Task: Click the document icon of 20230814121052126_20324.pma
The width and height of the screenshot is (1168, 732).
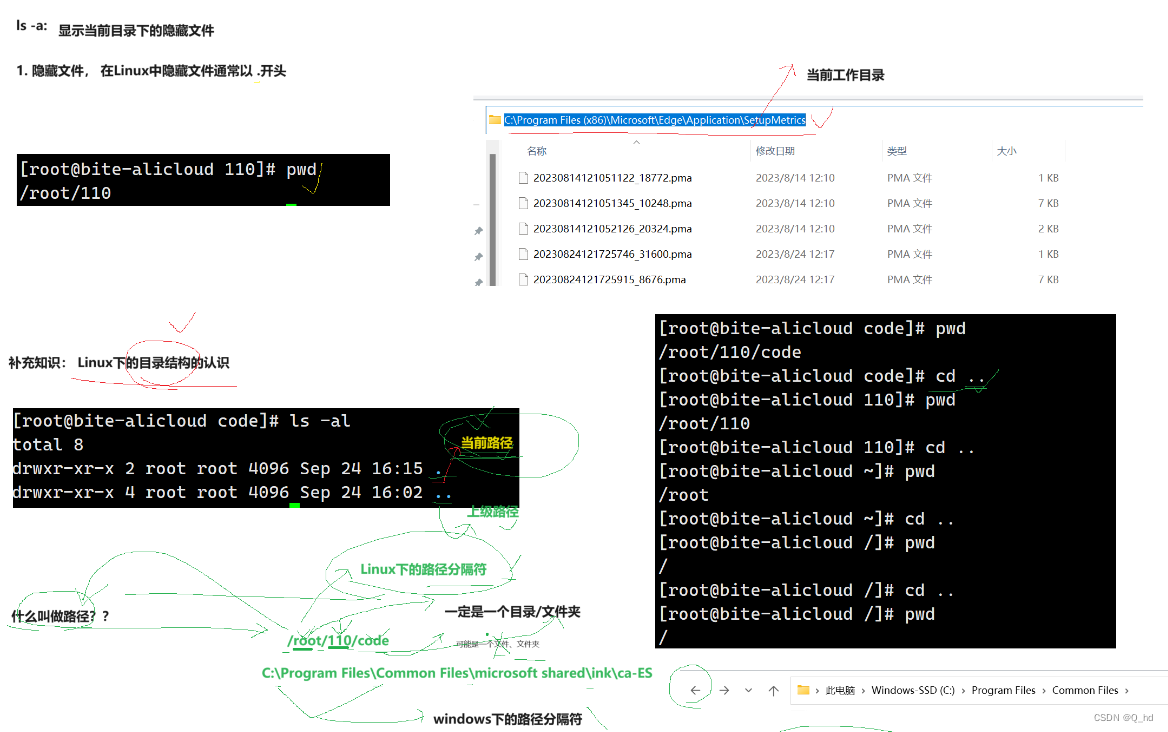Action: pyautogui.click(x=524, y=229)
